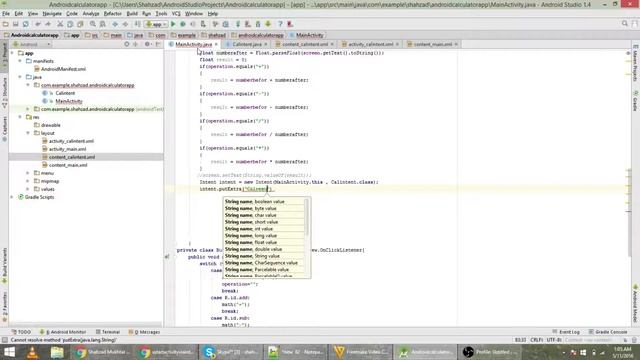
Task: Click the Save All toolbar icon
Action: point(16,24)
